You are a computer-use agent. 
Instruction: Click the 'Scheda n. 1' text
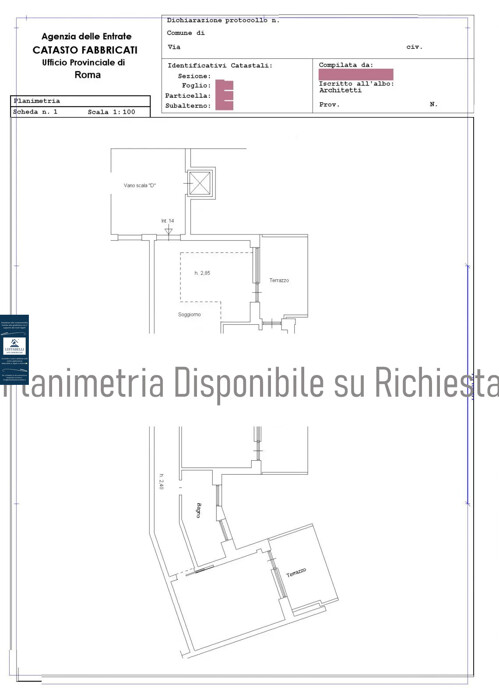pyautogui.click(x=35, y=112)
